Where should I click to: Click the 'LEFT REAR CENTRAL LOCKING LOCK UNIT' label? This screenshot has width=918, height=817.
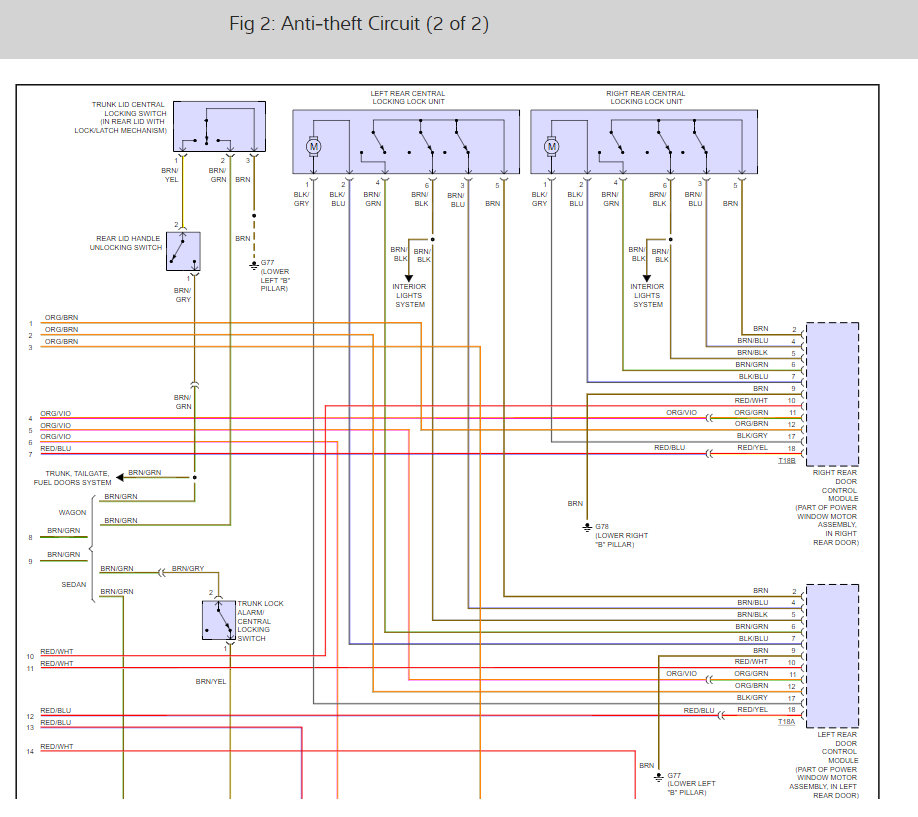tap(408, 97)
